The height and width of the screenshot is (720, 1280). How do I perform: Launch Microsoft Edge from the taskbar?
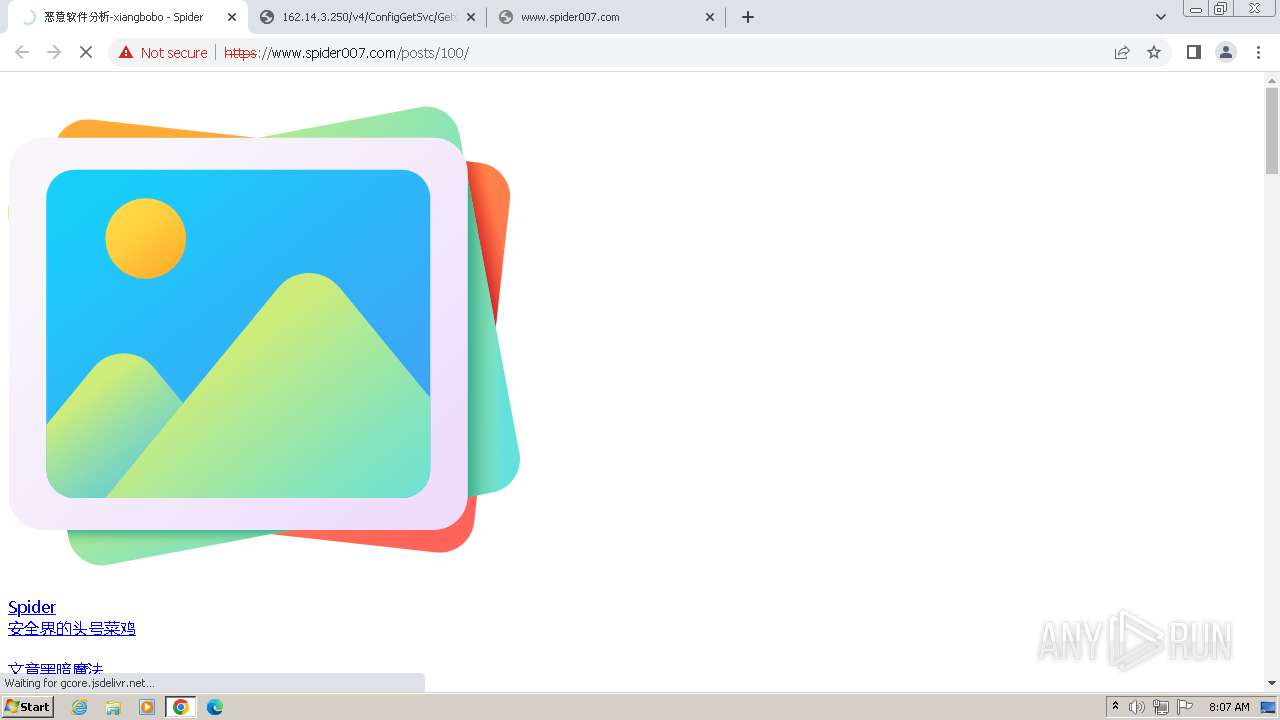(215, 707)
